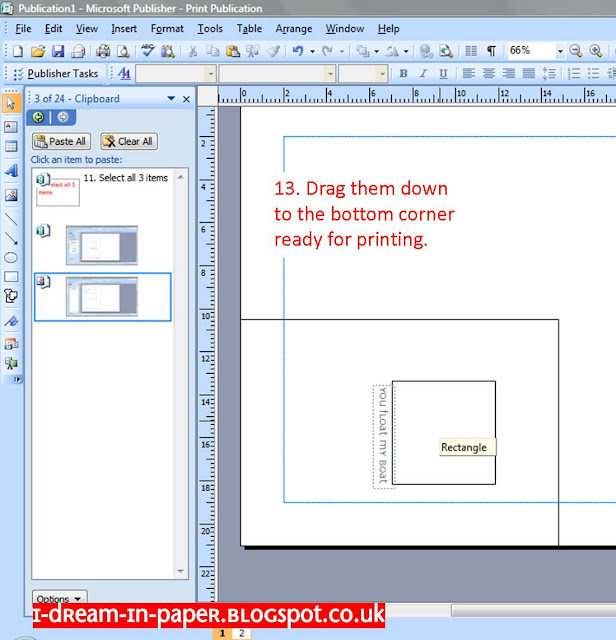Open an existing file with folder icon
Image resolution: width=616 pixels, height=640 pixels.
(x=38, y=51)
